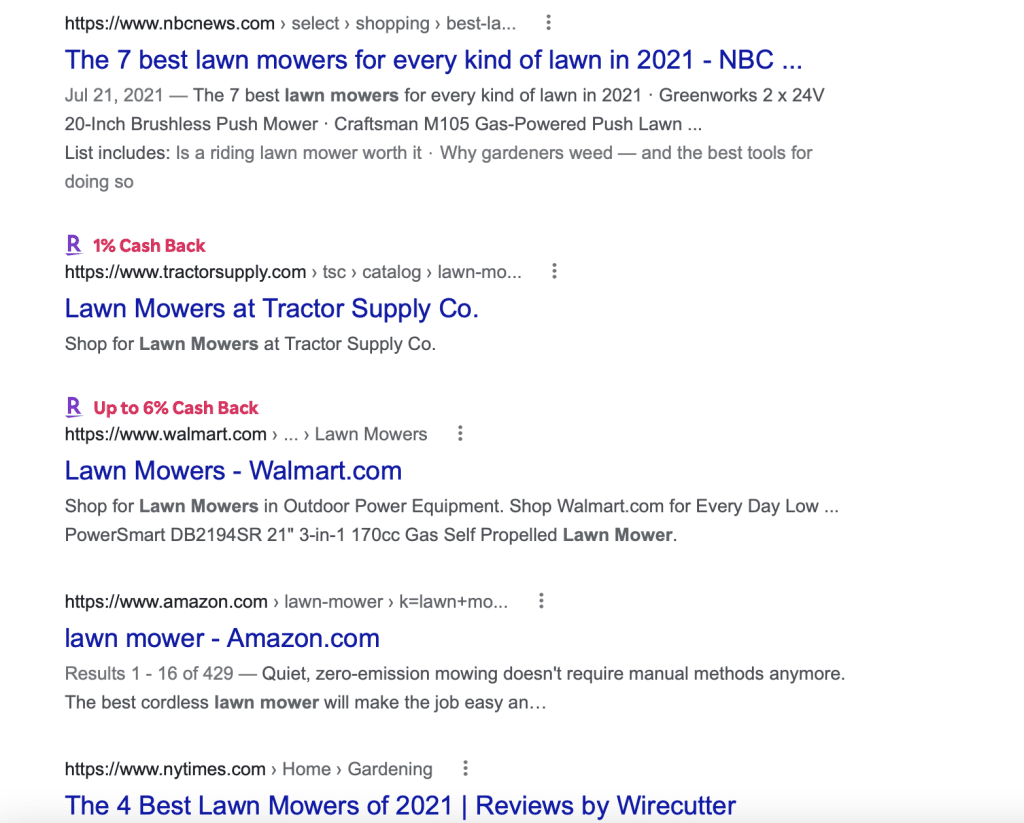Click Rakuten icon above Tractor Supply result

click(74, 245)
